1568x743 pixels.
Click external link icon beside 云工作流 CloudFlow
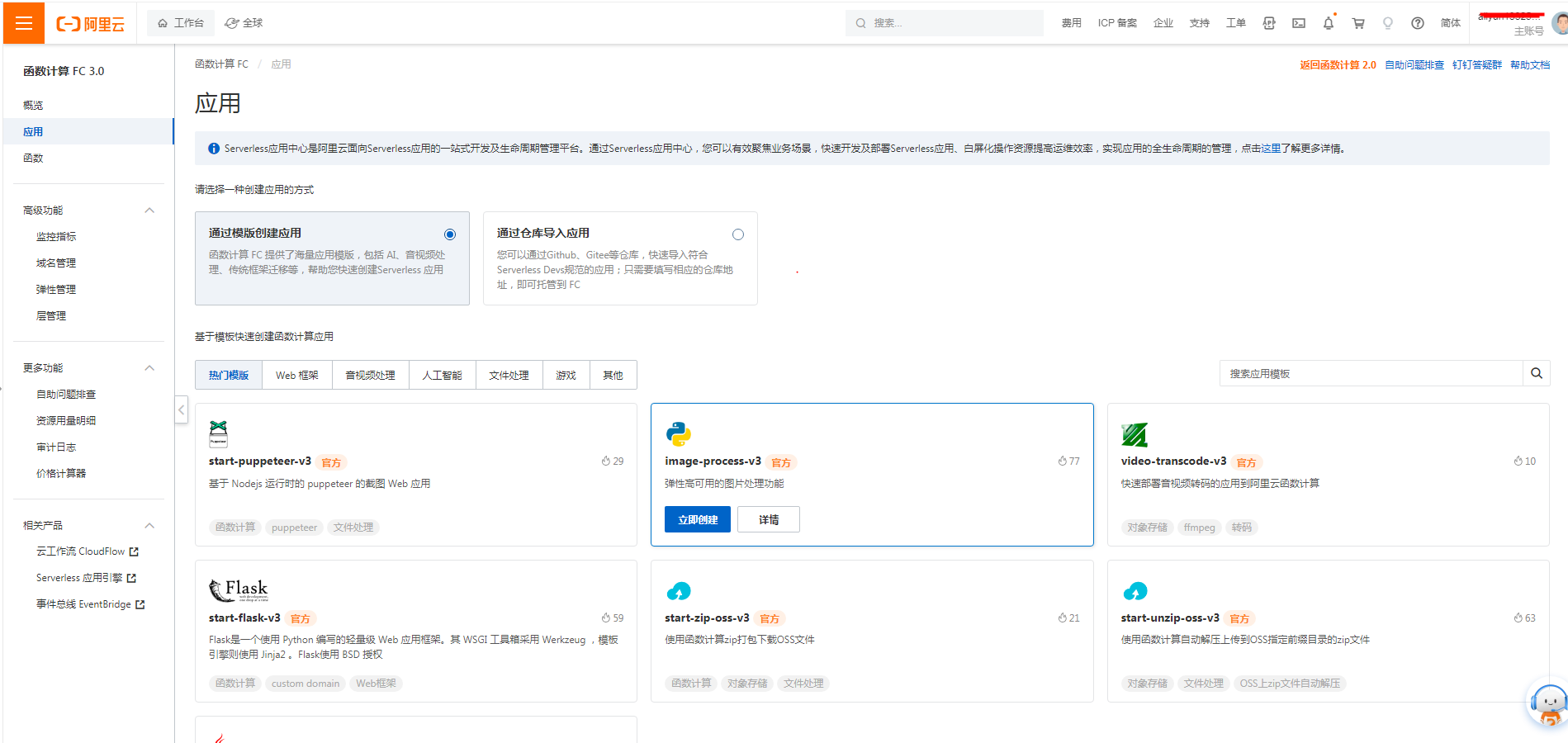[135, 551]
